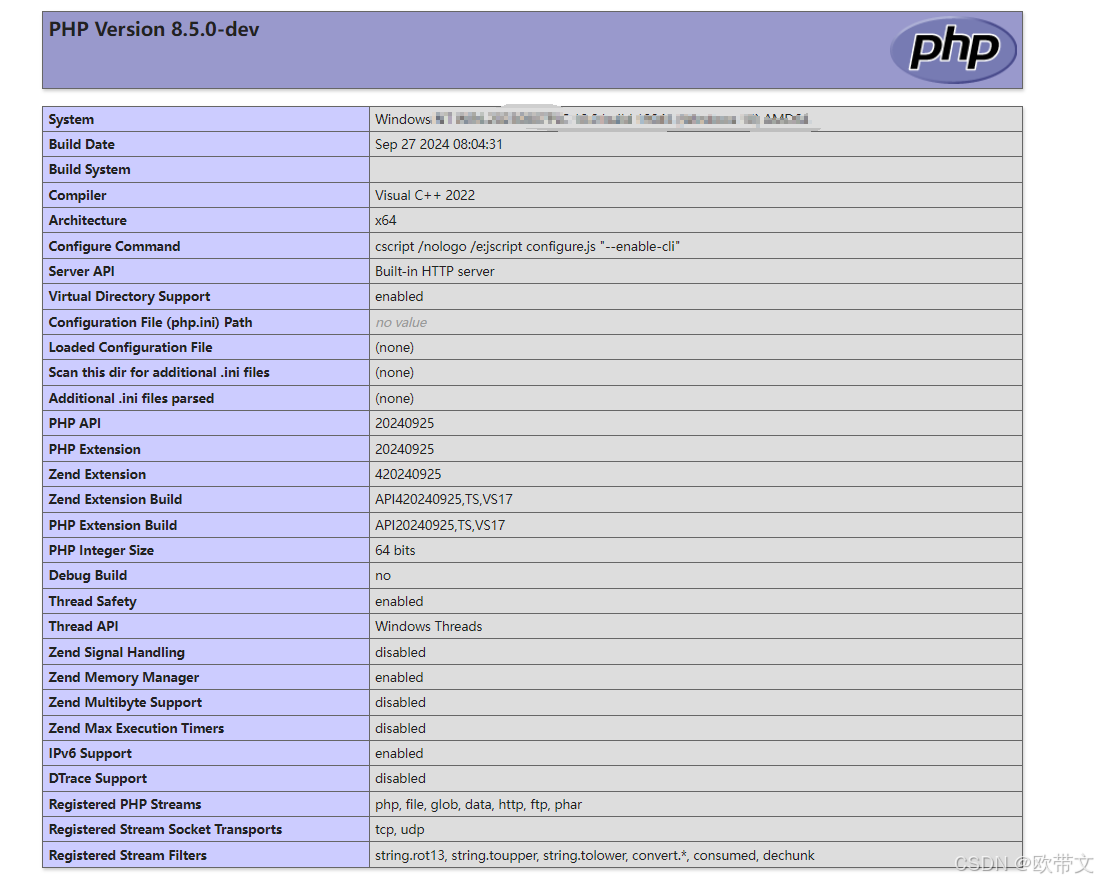Click PHP Integer Size label

coord(101,550)
